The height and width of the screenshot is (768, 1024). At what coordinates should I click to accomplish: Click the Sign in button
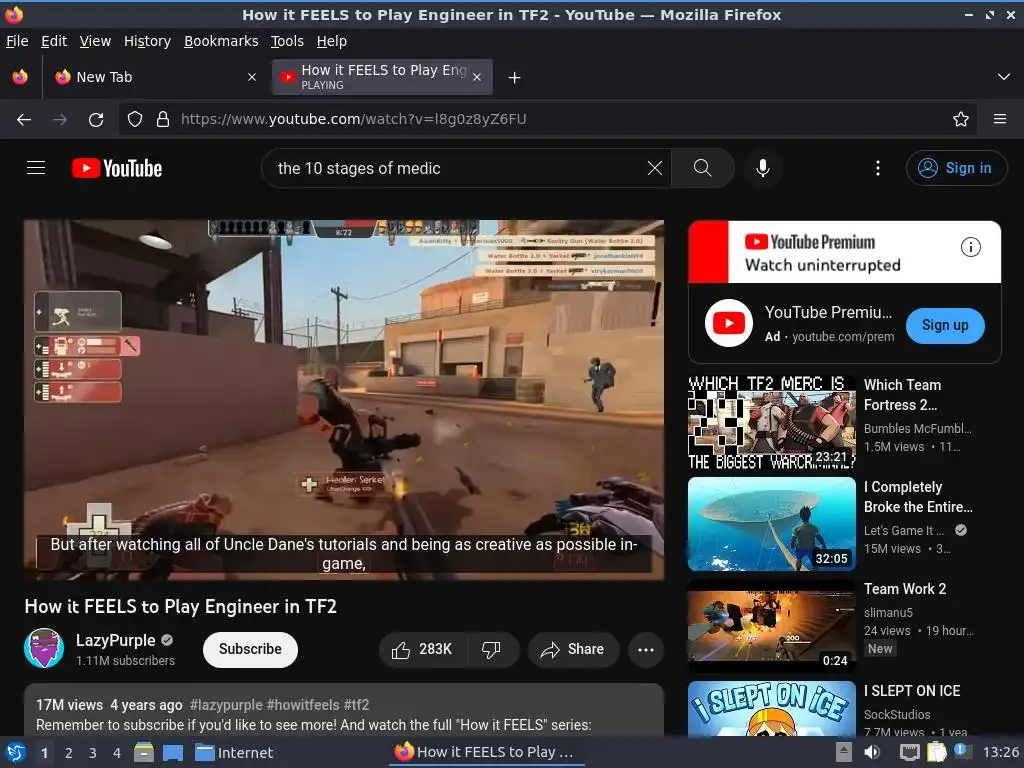[x=956, y=168]
